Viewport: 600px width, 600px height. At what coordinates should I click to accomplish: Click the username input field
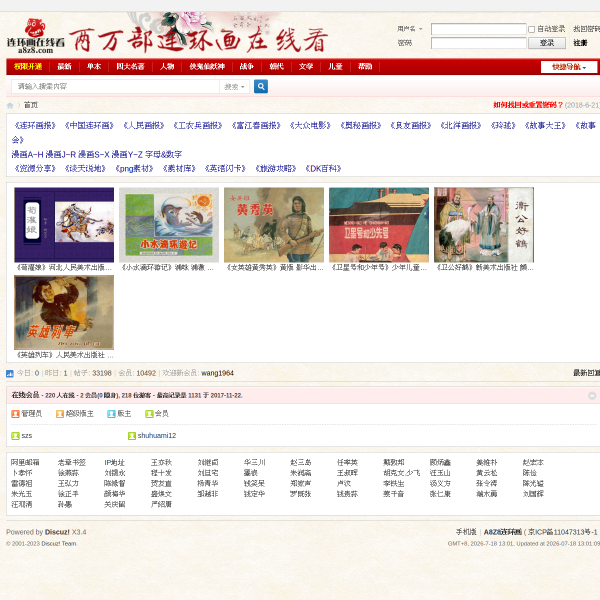point(479,29)
